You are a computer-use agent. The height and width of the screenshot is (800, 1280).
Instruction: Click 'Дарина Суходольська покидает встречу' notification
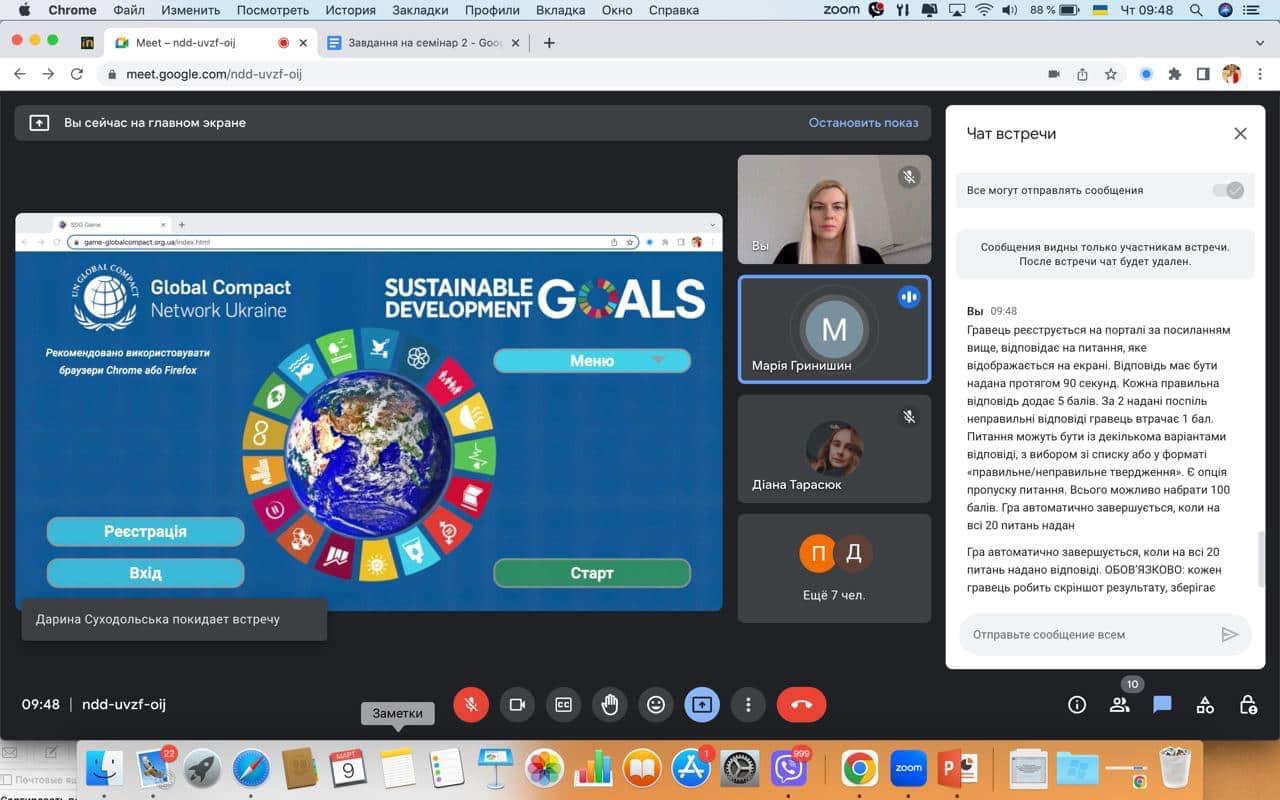[x=174, y=619]
